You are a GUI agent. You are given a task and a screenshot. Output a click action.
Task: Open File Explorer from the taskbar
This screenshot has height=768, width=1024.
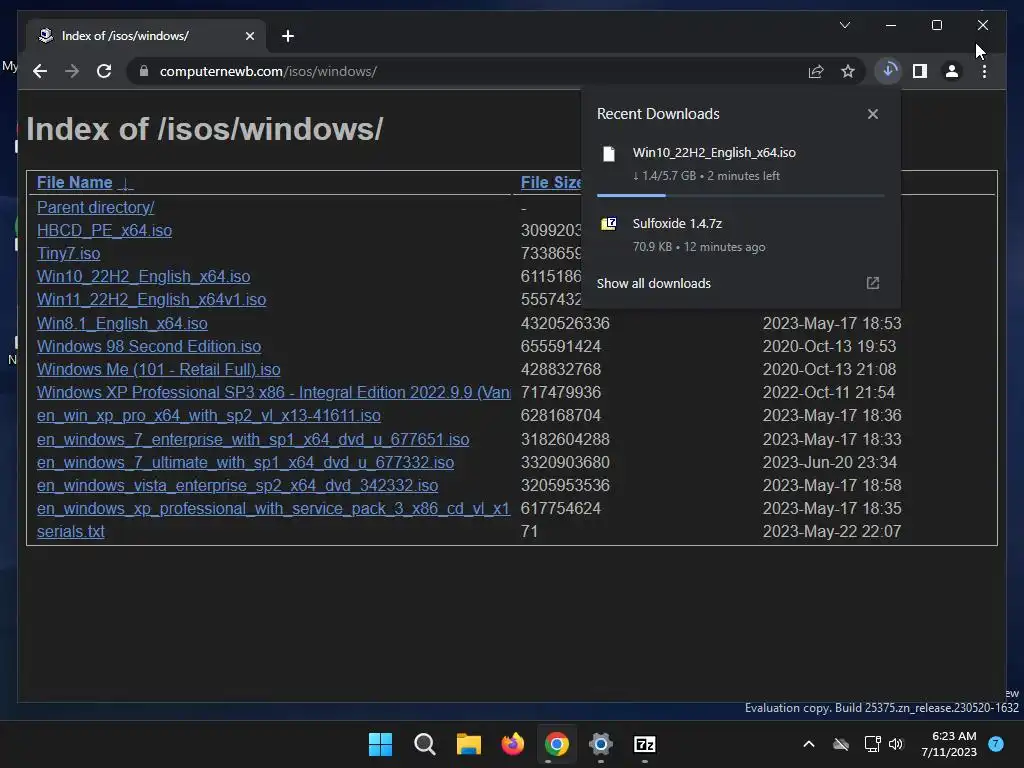468,744
